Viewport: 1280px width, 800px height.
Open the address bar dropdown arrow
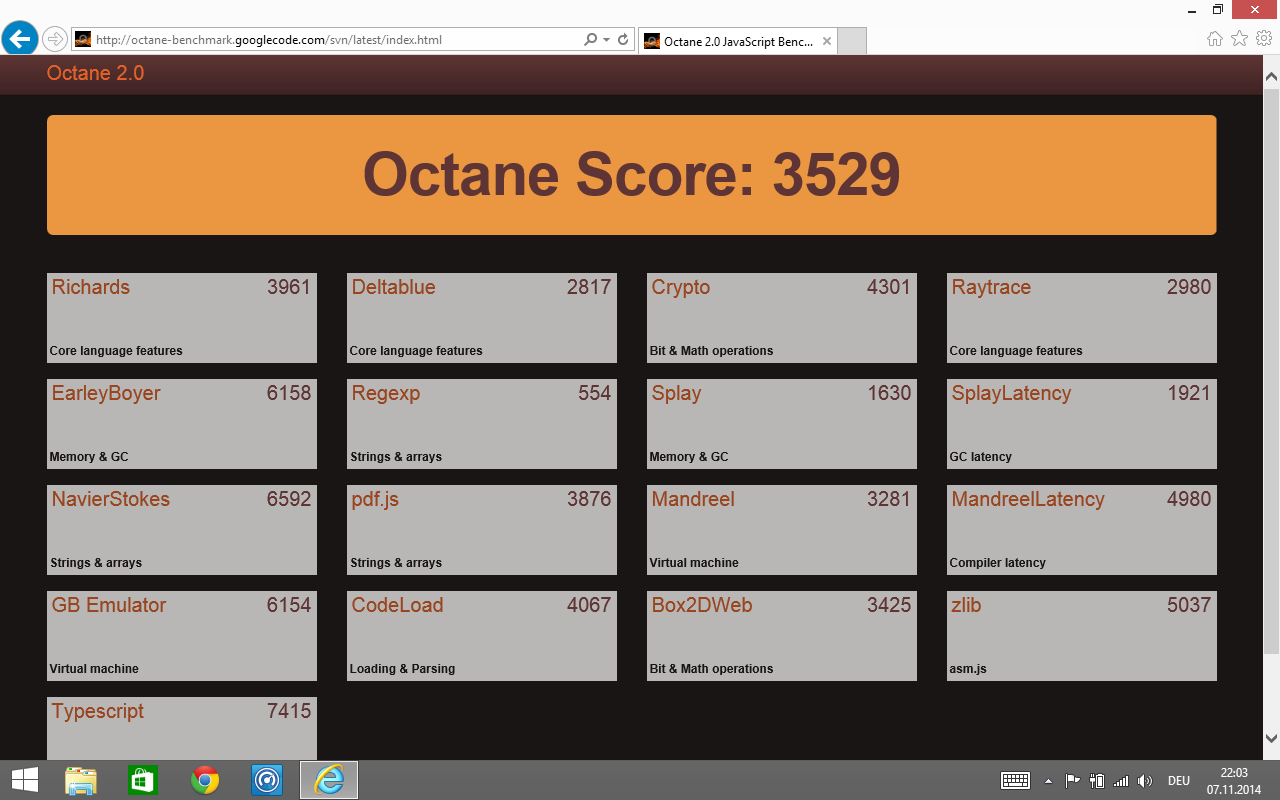tap(606, 40)
